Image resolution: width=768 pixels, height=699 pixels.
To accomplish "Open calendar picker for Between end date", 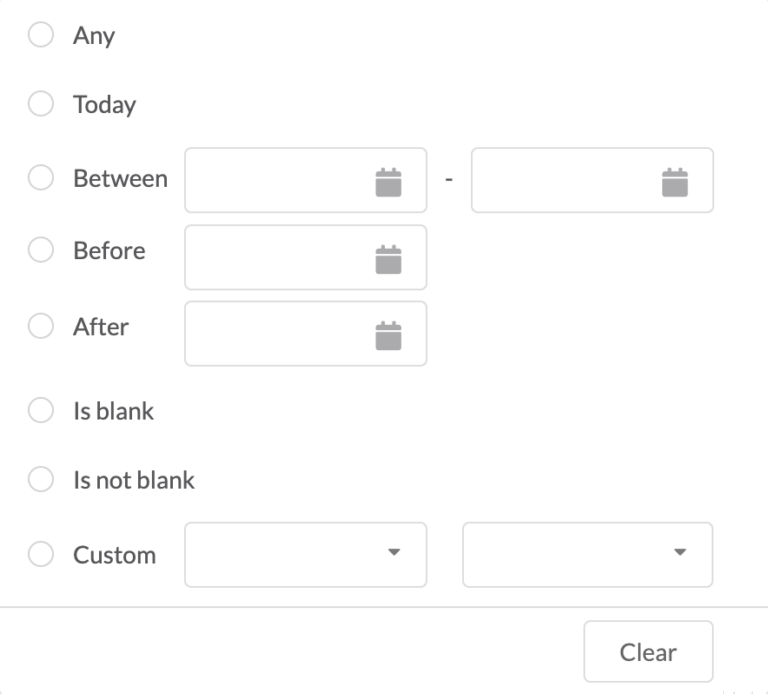I will pos(675,182).
